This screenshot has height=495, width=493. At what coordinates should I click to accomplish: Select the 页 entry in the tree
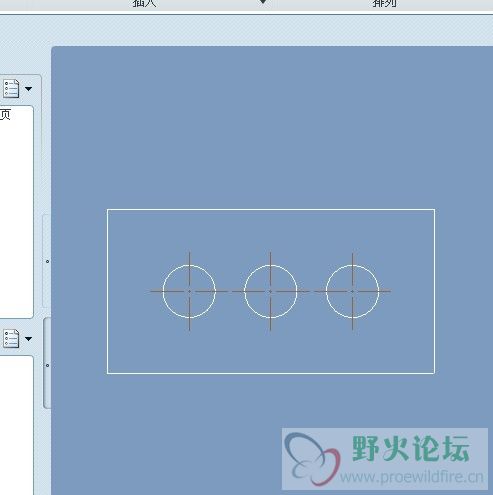click(x=5, y=114)
